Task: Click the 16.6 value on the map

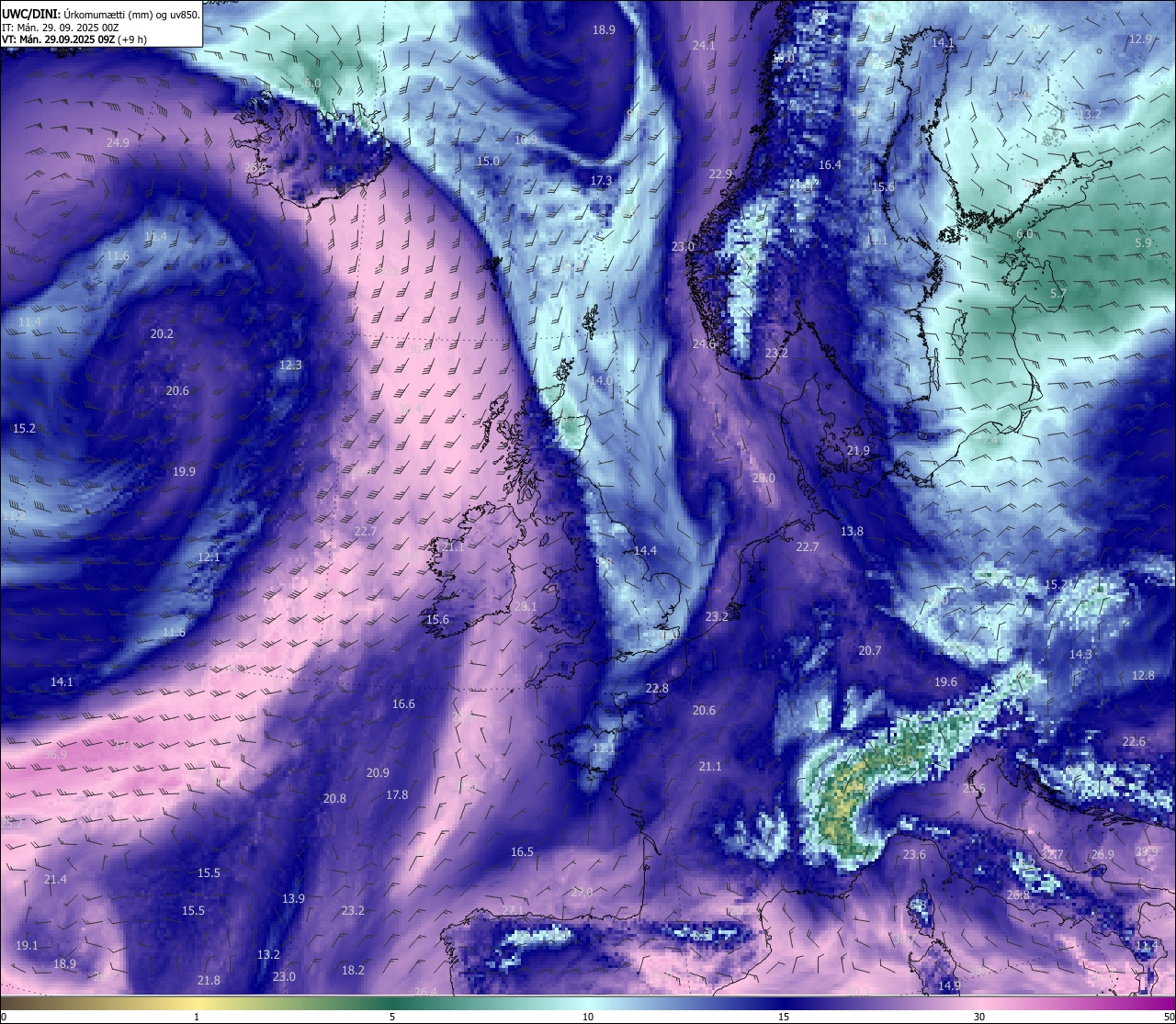Action: pyautogui.click(x=403, y=703)
